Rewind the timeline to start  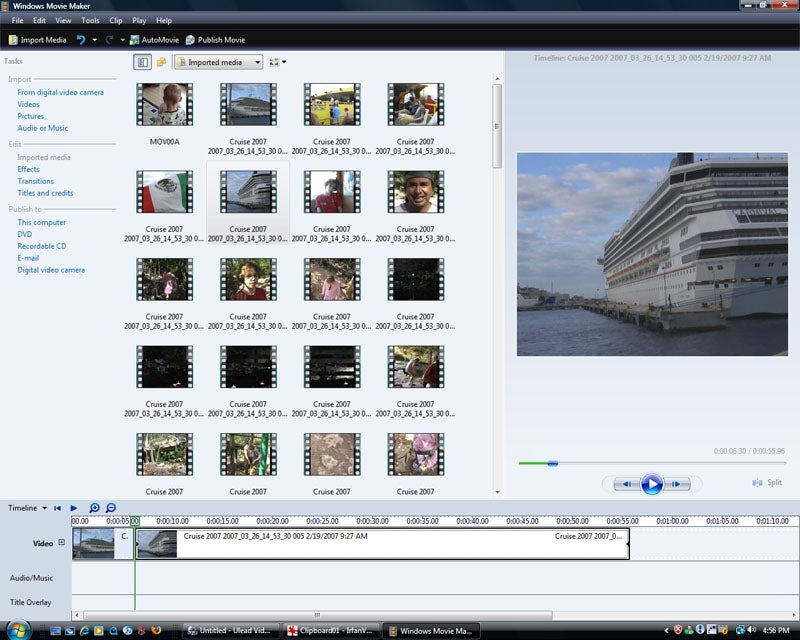(58, 508)
